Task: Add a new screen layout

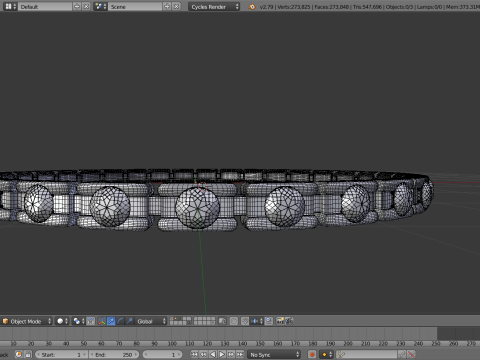Action: pos(77,7)
